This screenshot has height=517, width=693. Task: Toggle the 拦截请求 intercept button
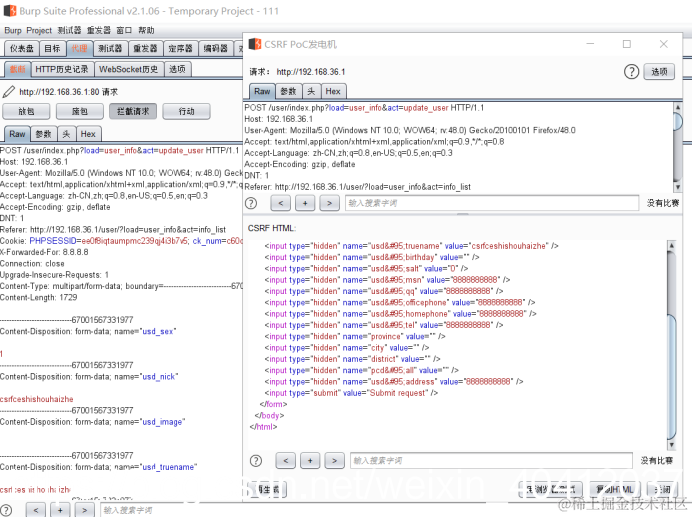coord(133,111)
